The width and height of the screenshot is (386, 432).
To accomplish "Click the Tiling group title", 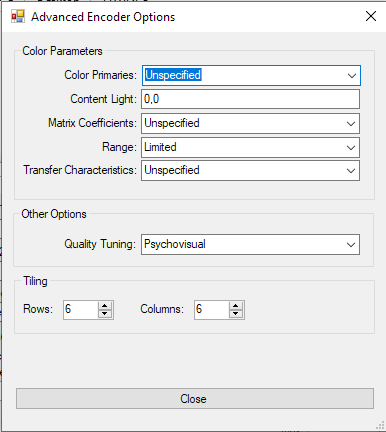I will point(35,281).
